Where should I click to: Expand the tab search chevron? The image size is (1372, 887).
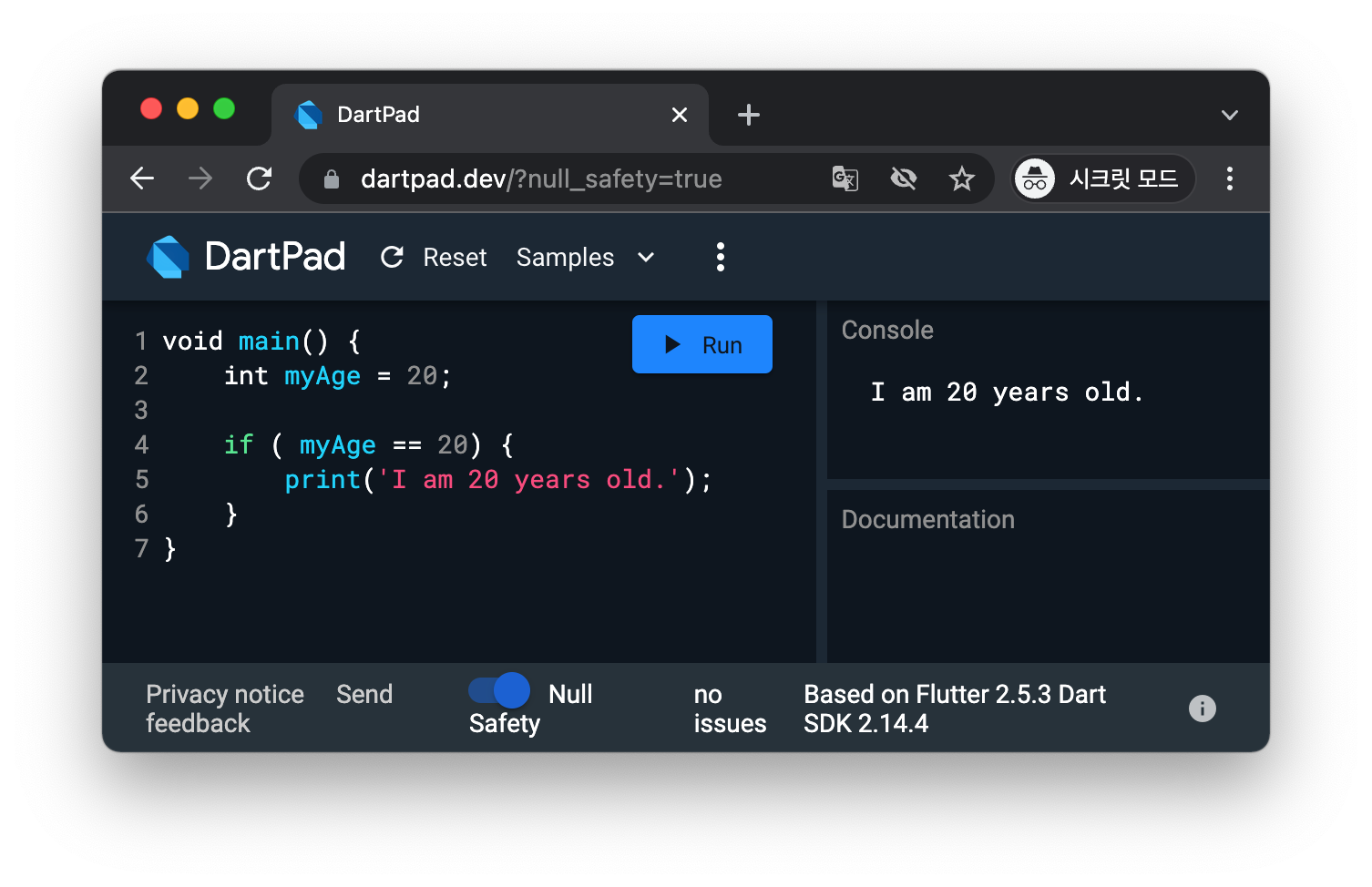point(1230,115)
